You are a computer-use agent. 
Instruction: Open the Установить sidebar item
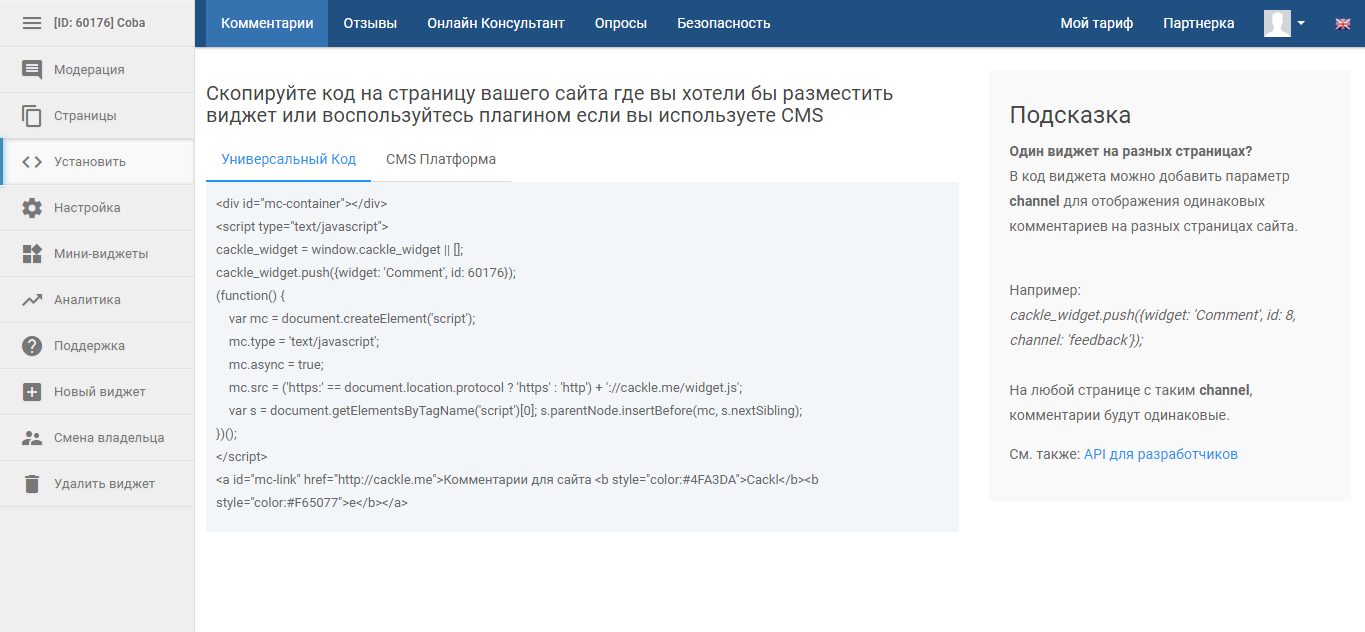90,162
